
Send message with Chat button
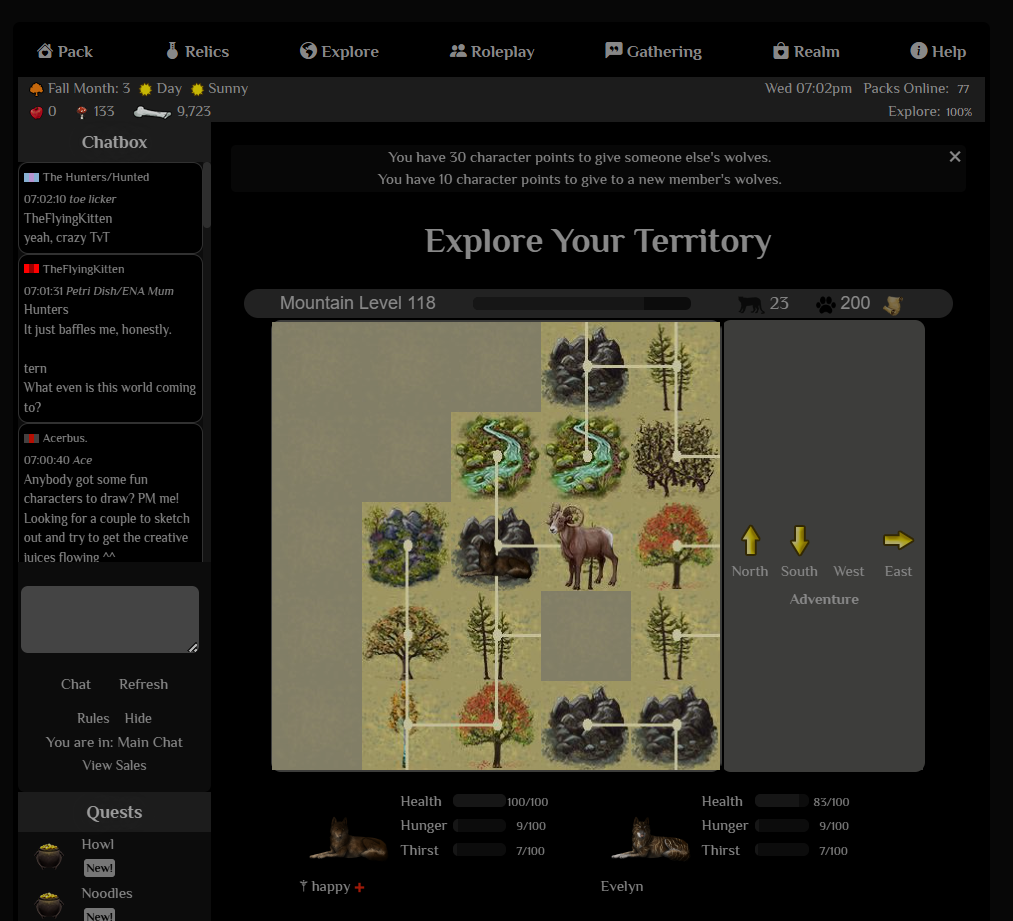pyautogui.click(x=76, y=685)
